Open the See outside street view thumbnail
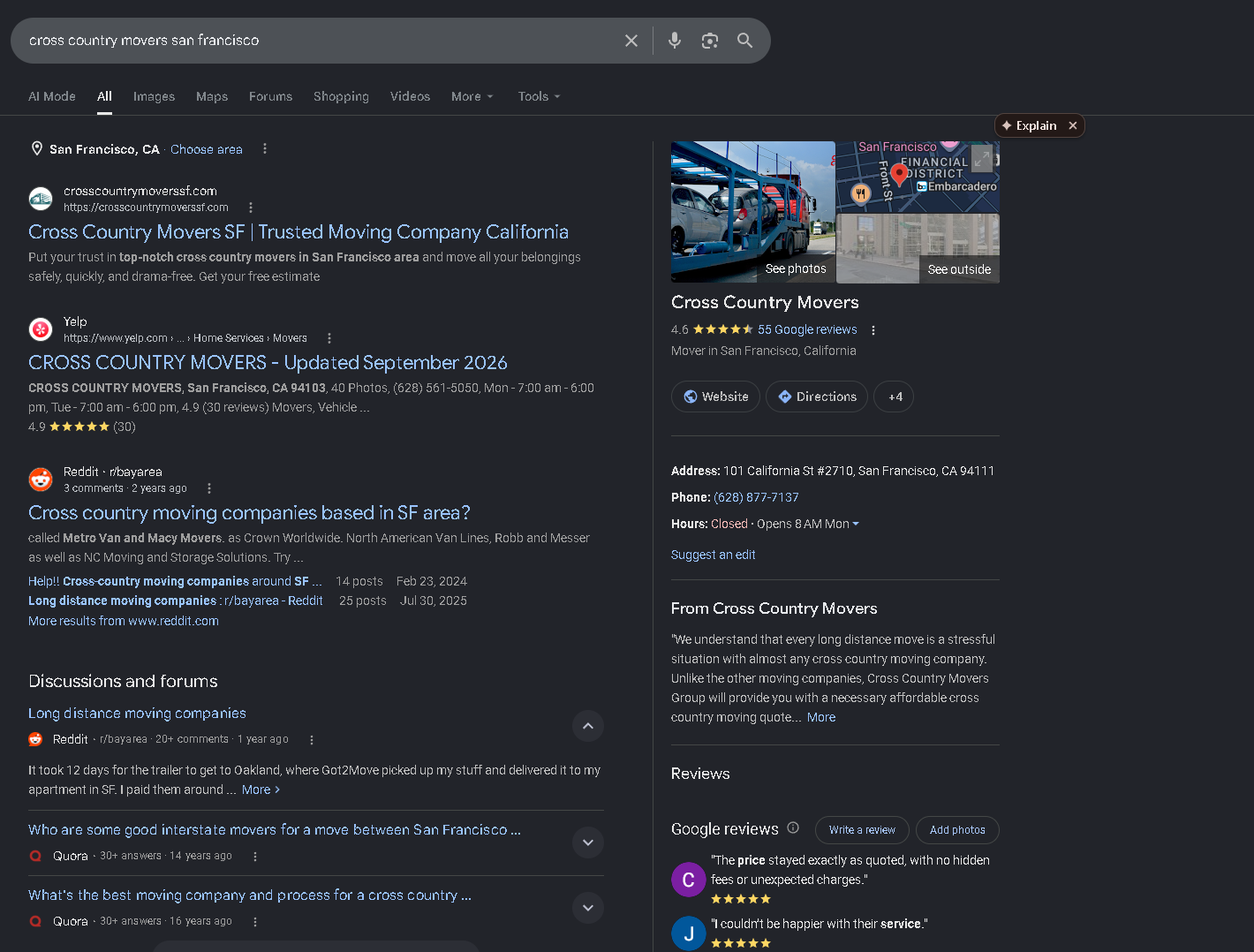The image size is (1254, 952). point(918,249)
